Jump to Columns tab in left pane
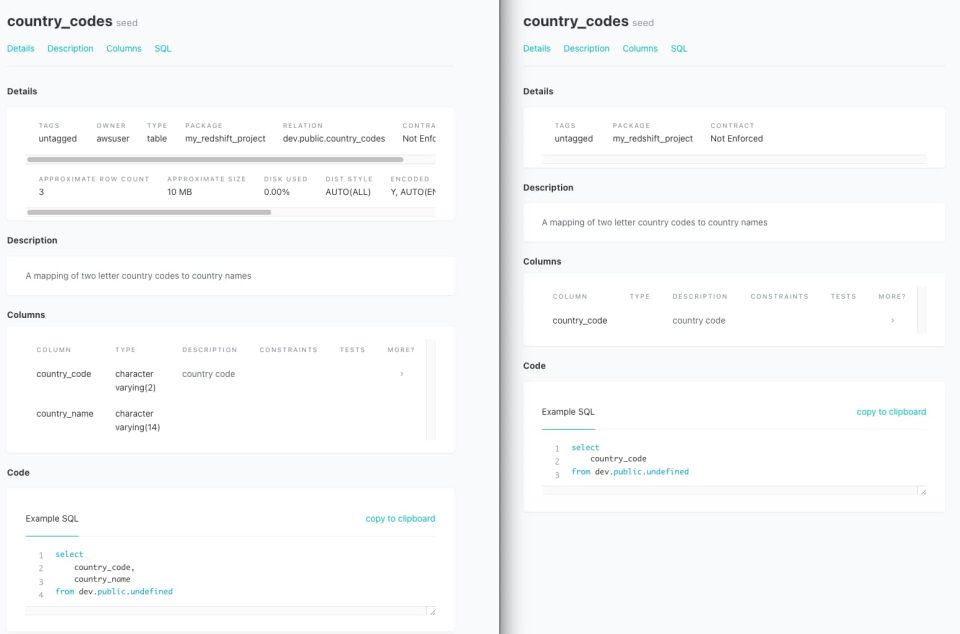Screen dimensions: 960x634 [x=124, y=48]
